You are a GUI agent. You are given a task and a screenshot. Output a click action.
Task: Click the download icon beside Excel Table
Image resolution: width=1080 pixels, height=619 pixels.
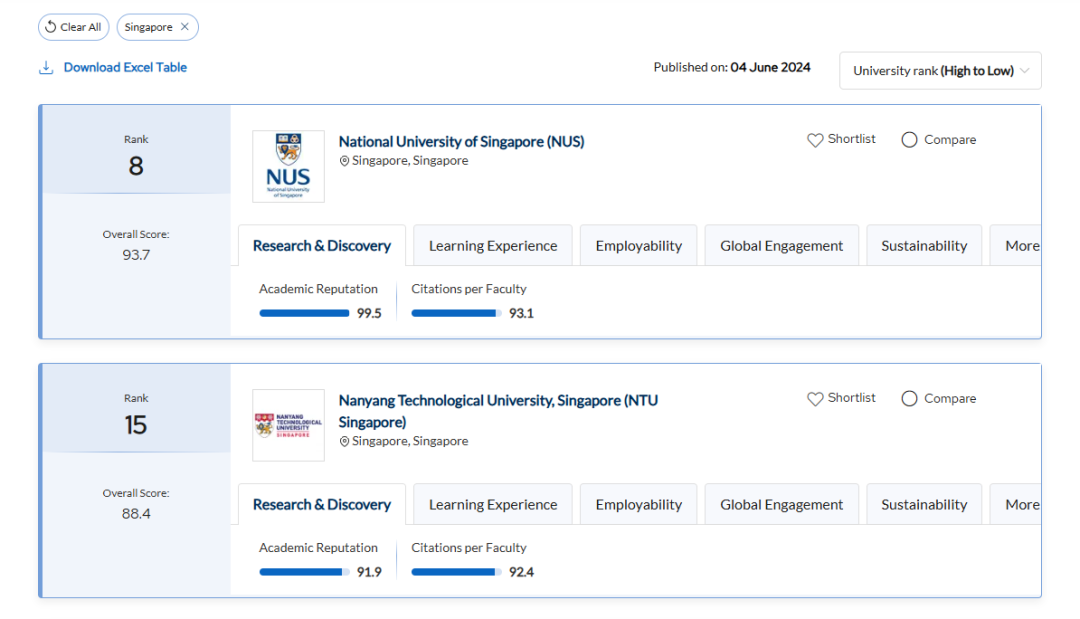pos(46,67)
